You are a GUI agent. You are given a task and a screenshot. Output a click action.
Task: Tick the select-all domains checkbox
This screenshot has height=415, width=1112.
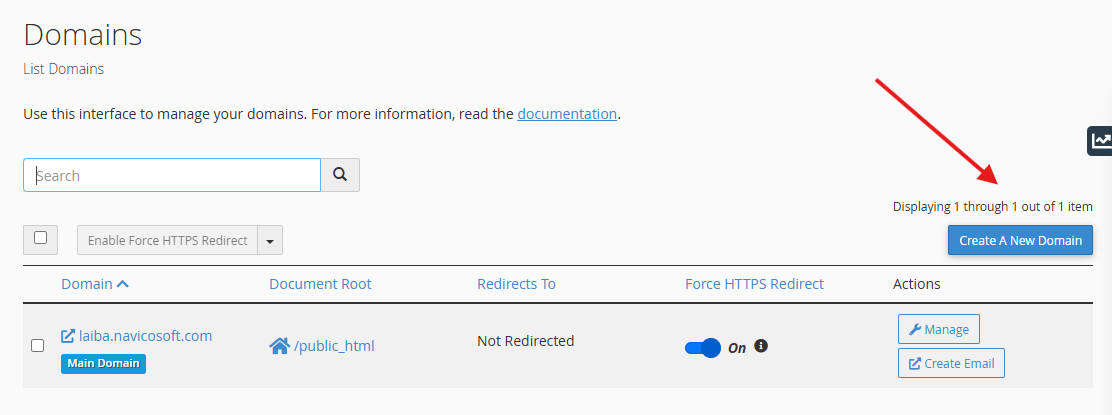40,238
